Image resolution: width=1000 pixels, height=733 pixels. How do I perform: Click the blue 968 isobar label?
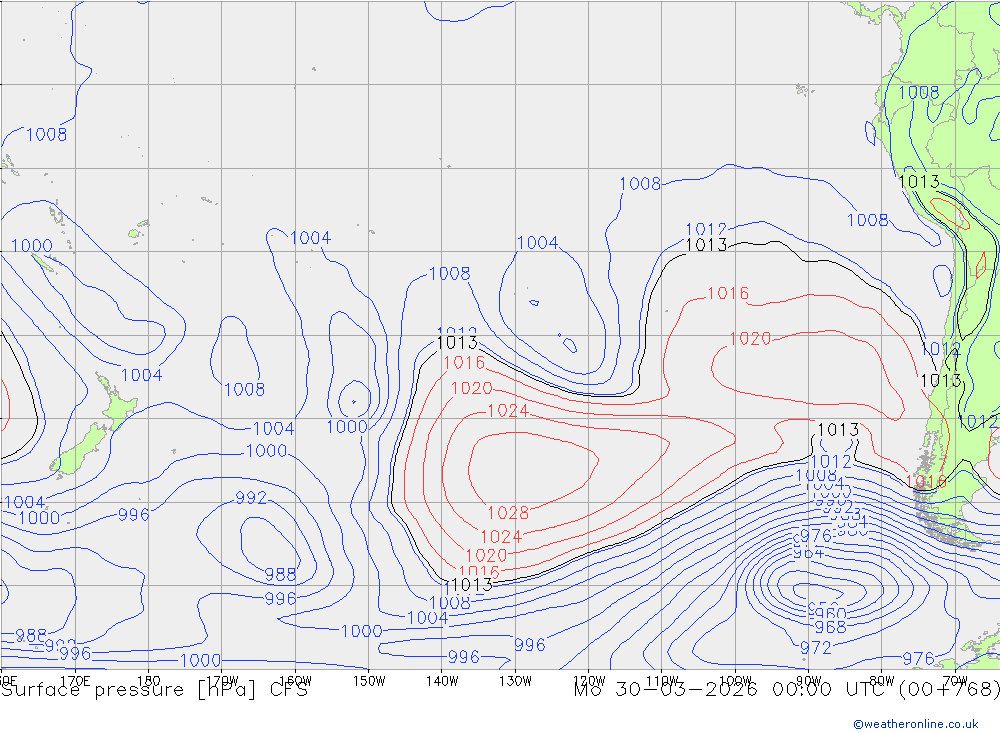click(x=830, y=627)
